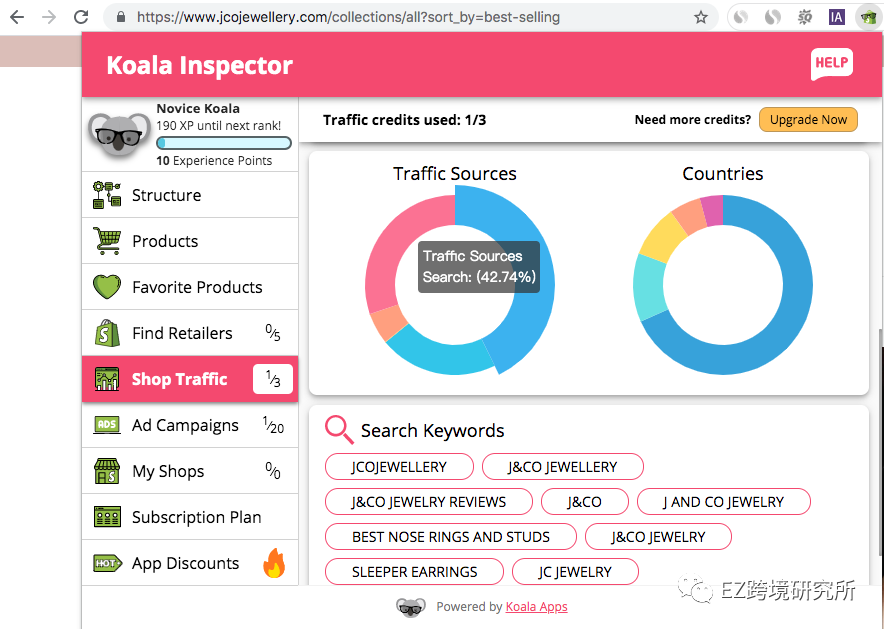The height and width of the screenshot is (629, 884).
Task: Click the Koala Inspector extension toolbar icon
Action: pos(868,17)
